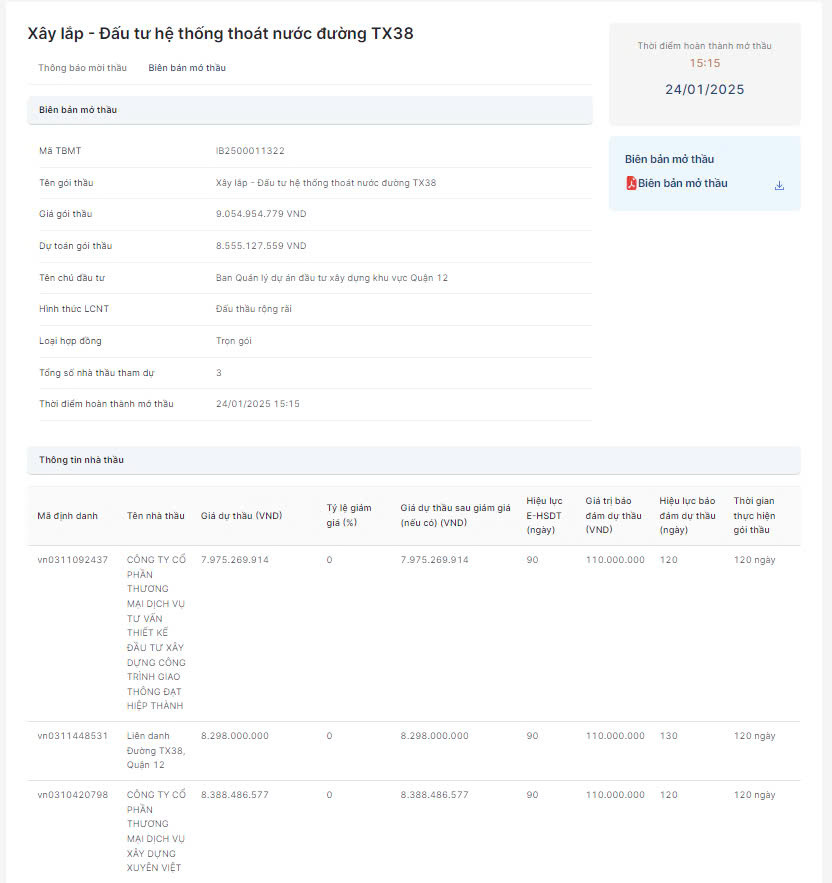This screenshot has width=832, height=883.
Task: Click the Giá dự thầu (VND) column header
Action: (241, 516)
